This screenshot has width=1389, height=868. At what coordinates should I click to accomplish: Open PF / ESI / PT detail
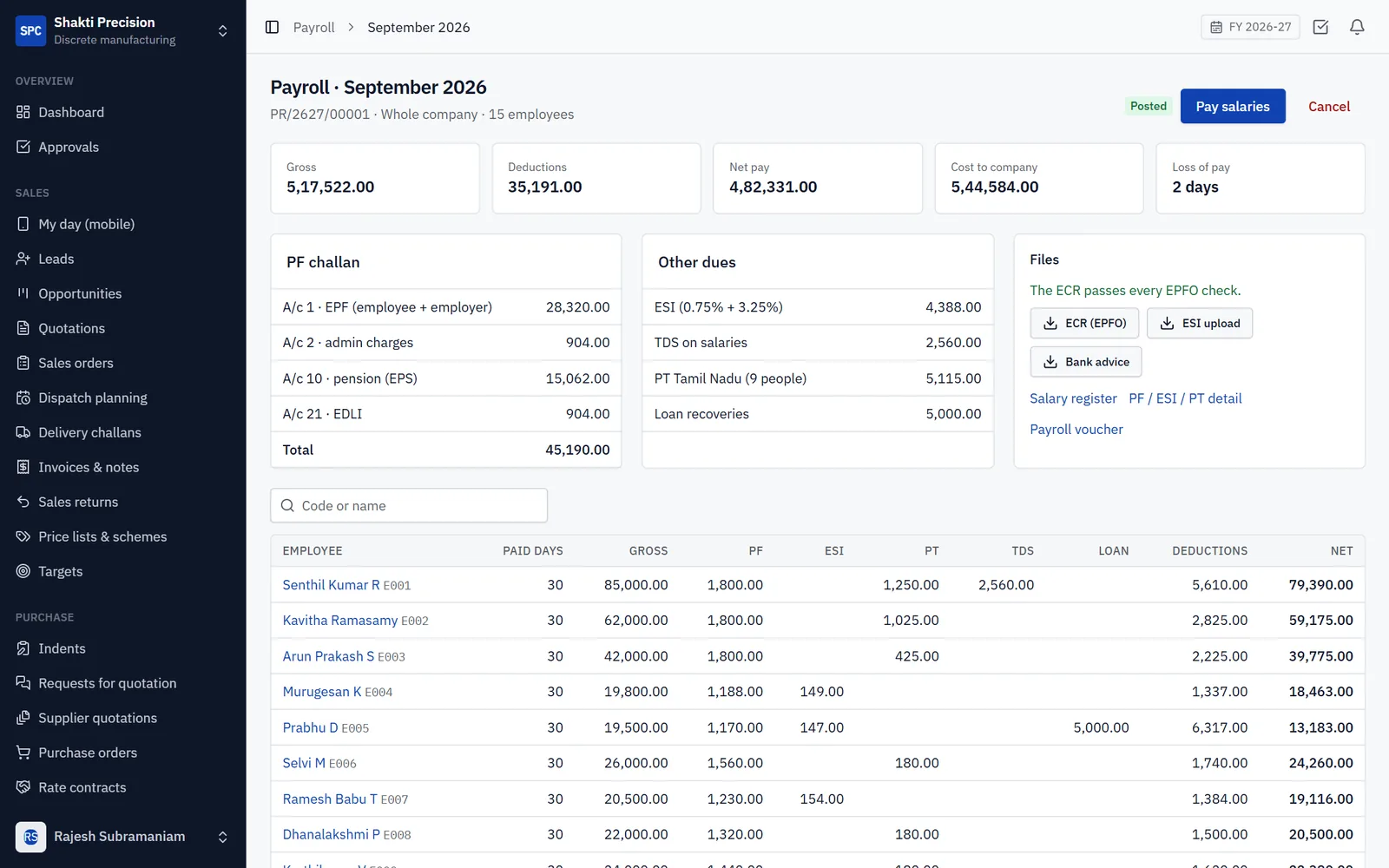pos(1185,398)
